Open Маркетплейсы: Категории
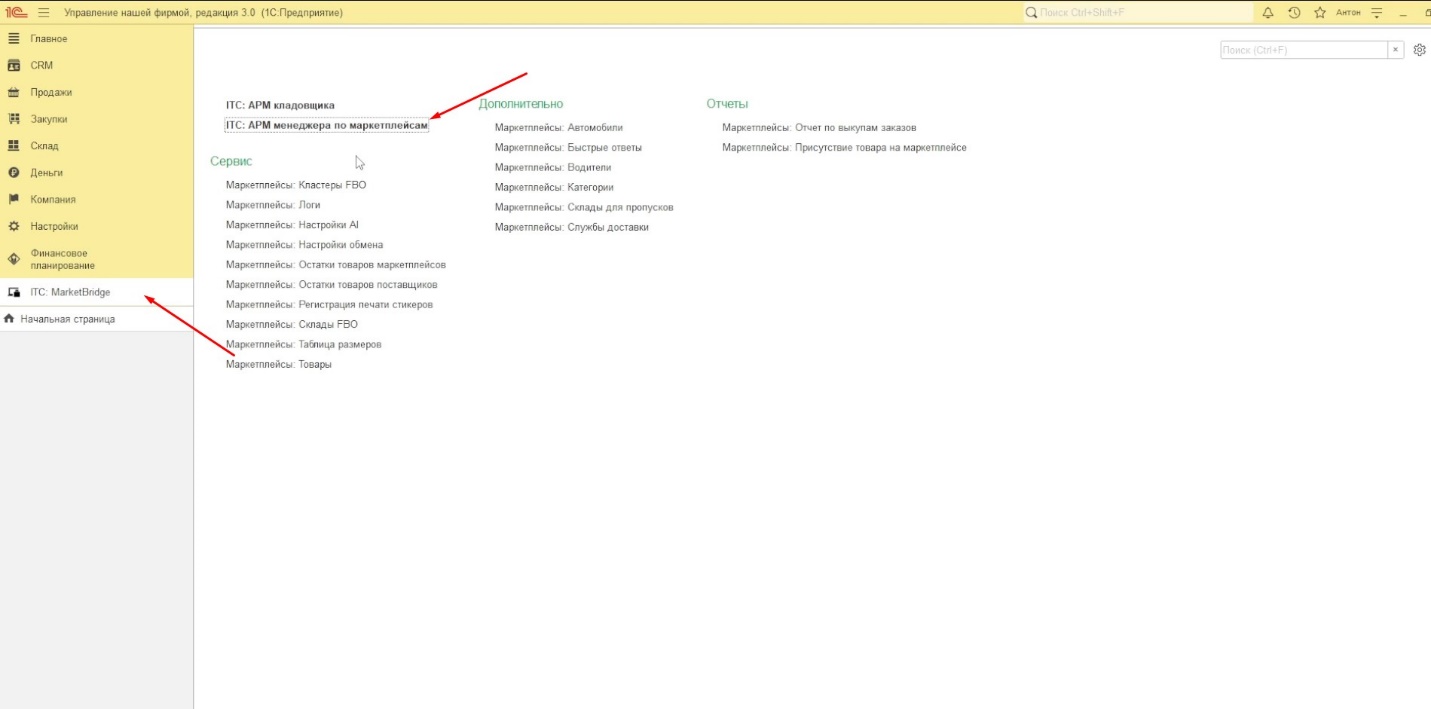The height and width of the screenshot is (709, 1431). (554, 188)
